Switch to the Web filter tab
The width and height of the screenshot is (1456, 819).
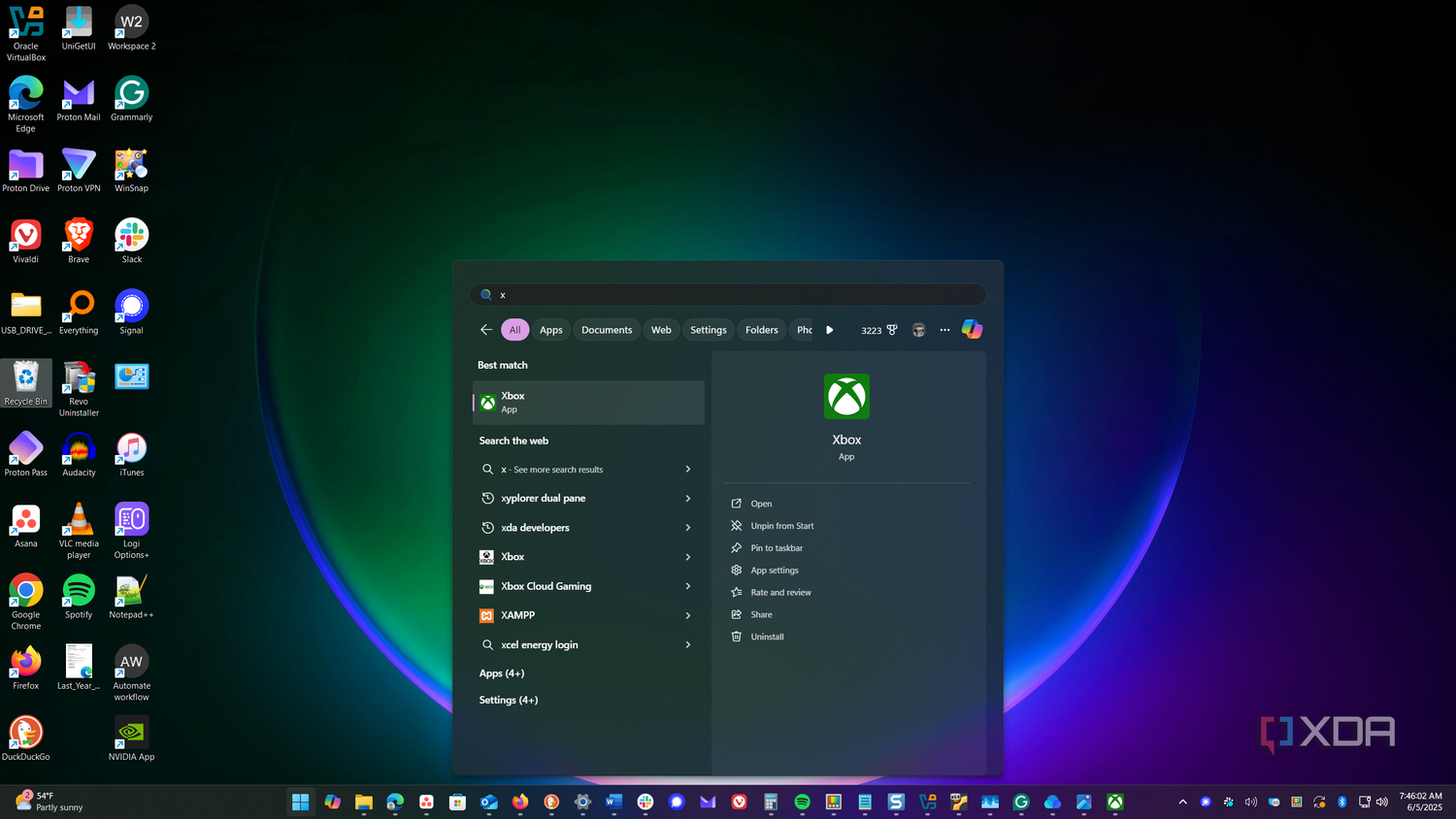point(661,330)
